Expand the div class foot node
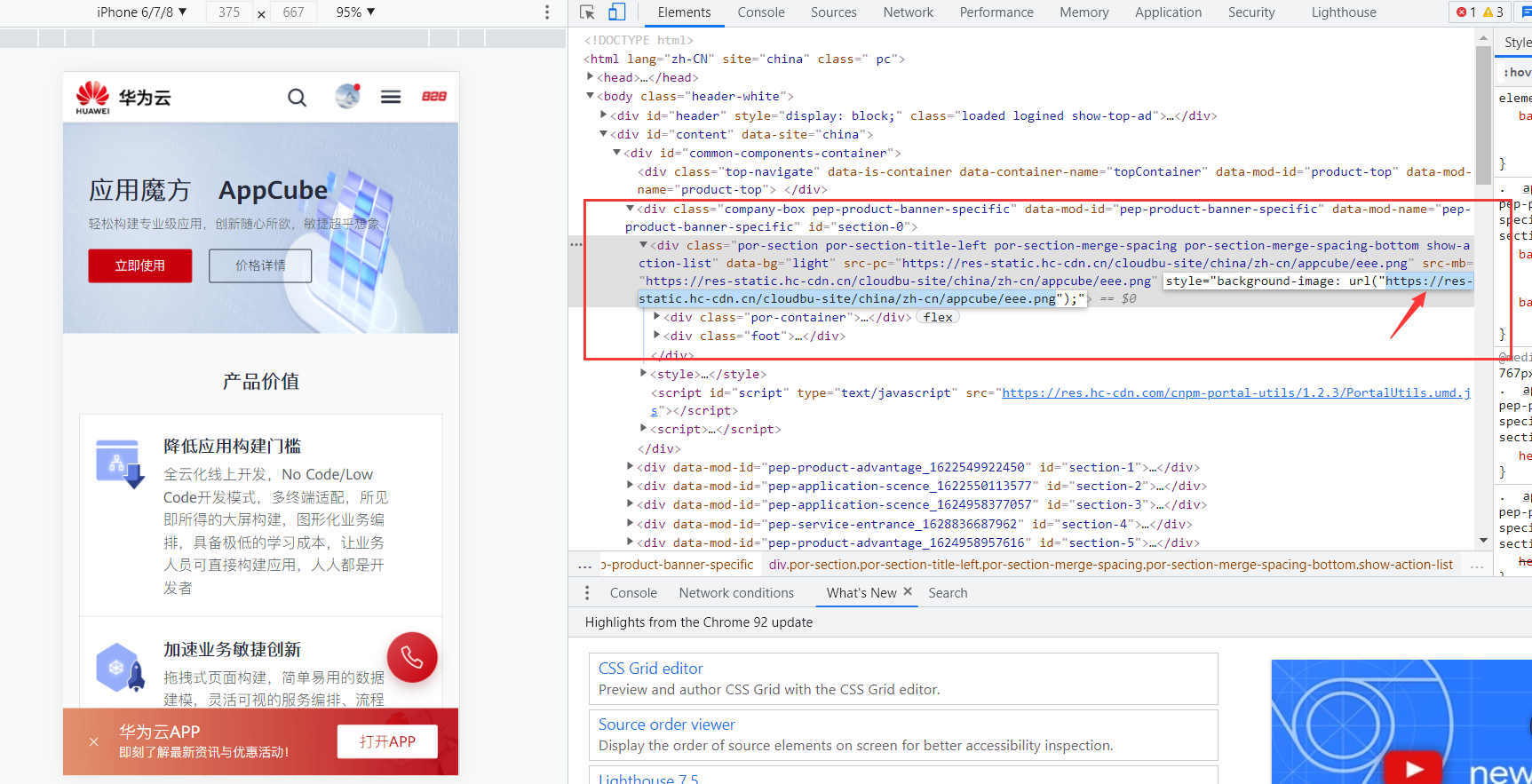The width and height of the screenshot is (1532, 784). [657, 336]
